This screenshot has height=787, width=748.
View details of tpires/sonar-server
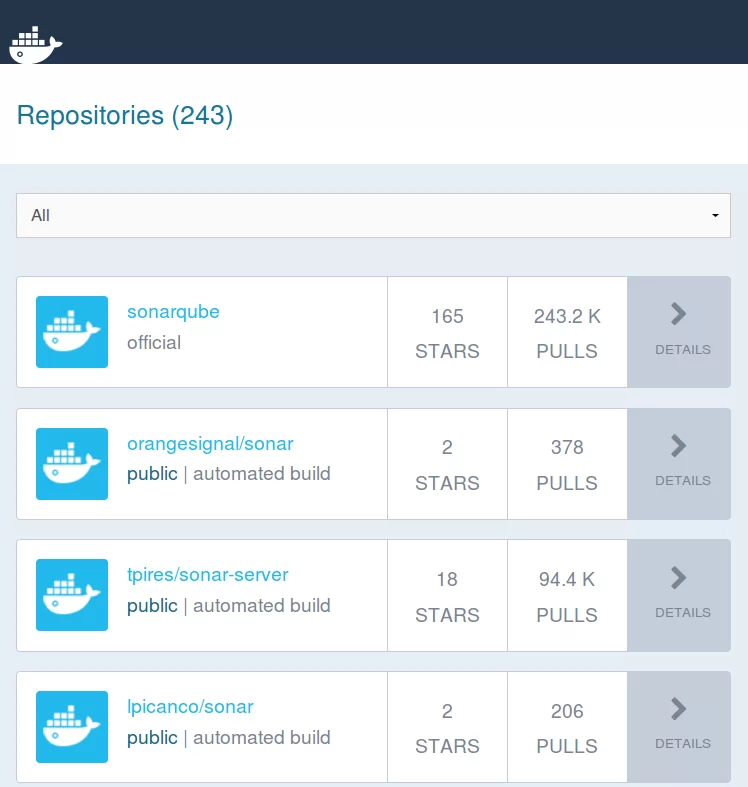pos(679,595)
